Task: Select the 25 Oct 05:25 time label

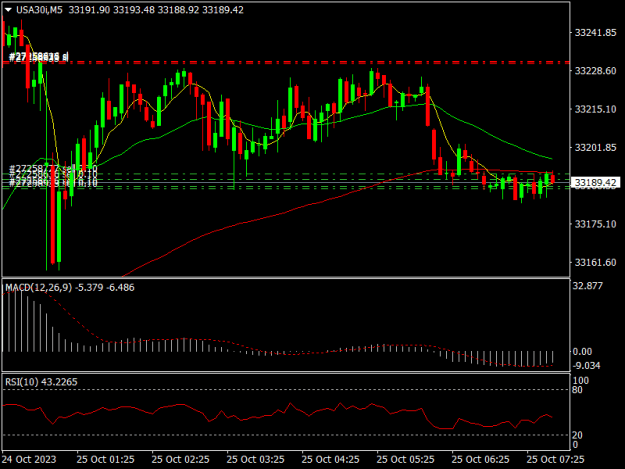Action: (405, 459)
